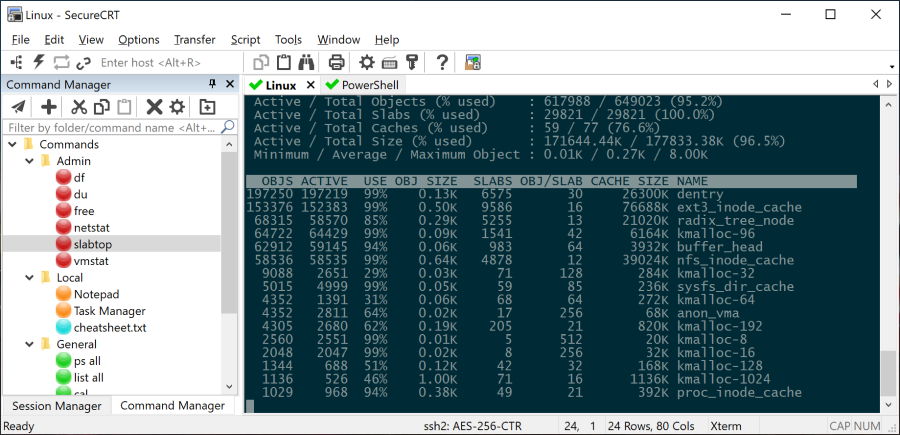Open the Transfer menu
The height and width of the screenshot is (435, 900).
[194, 39]
